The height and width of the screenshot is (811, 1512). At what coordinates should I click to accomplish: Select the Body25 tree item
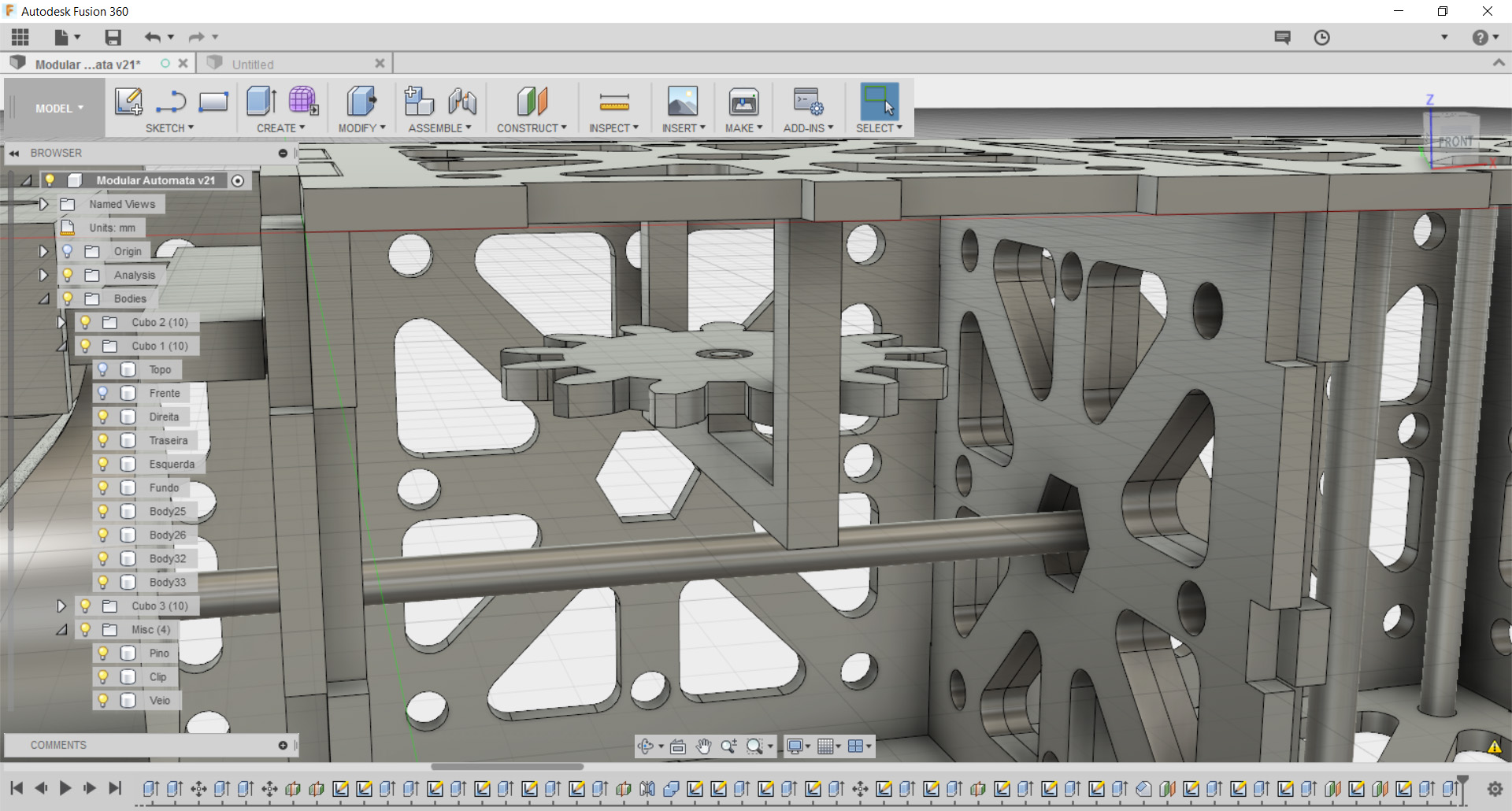[x=168, y=511]
